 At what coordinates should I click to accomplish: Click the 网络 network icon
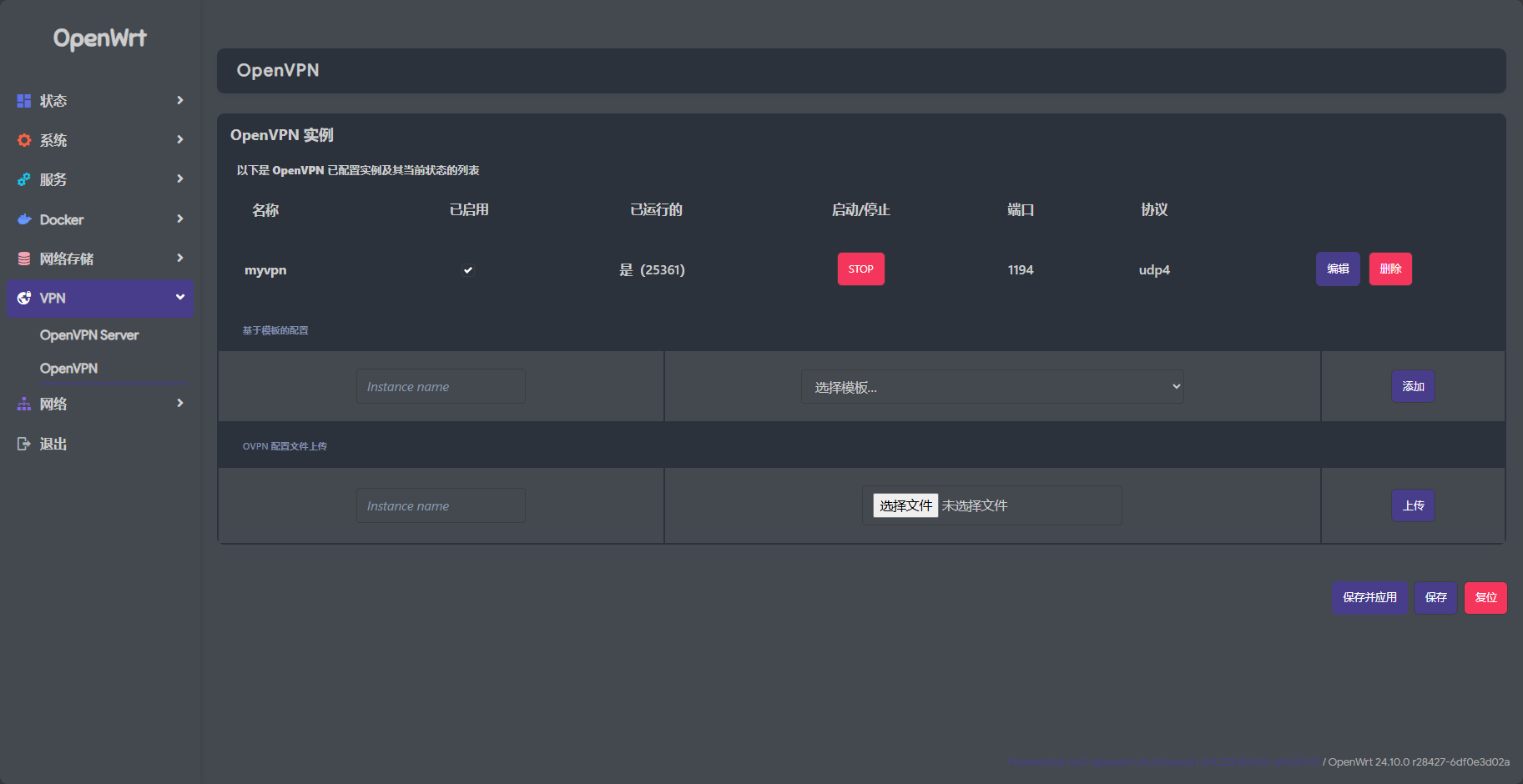coord(23,404)
